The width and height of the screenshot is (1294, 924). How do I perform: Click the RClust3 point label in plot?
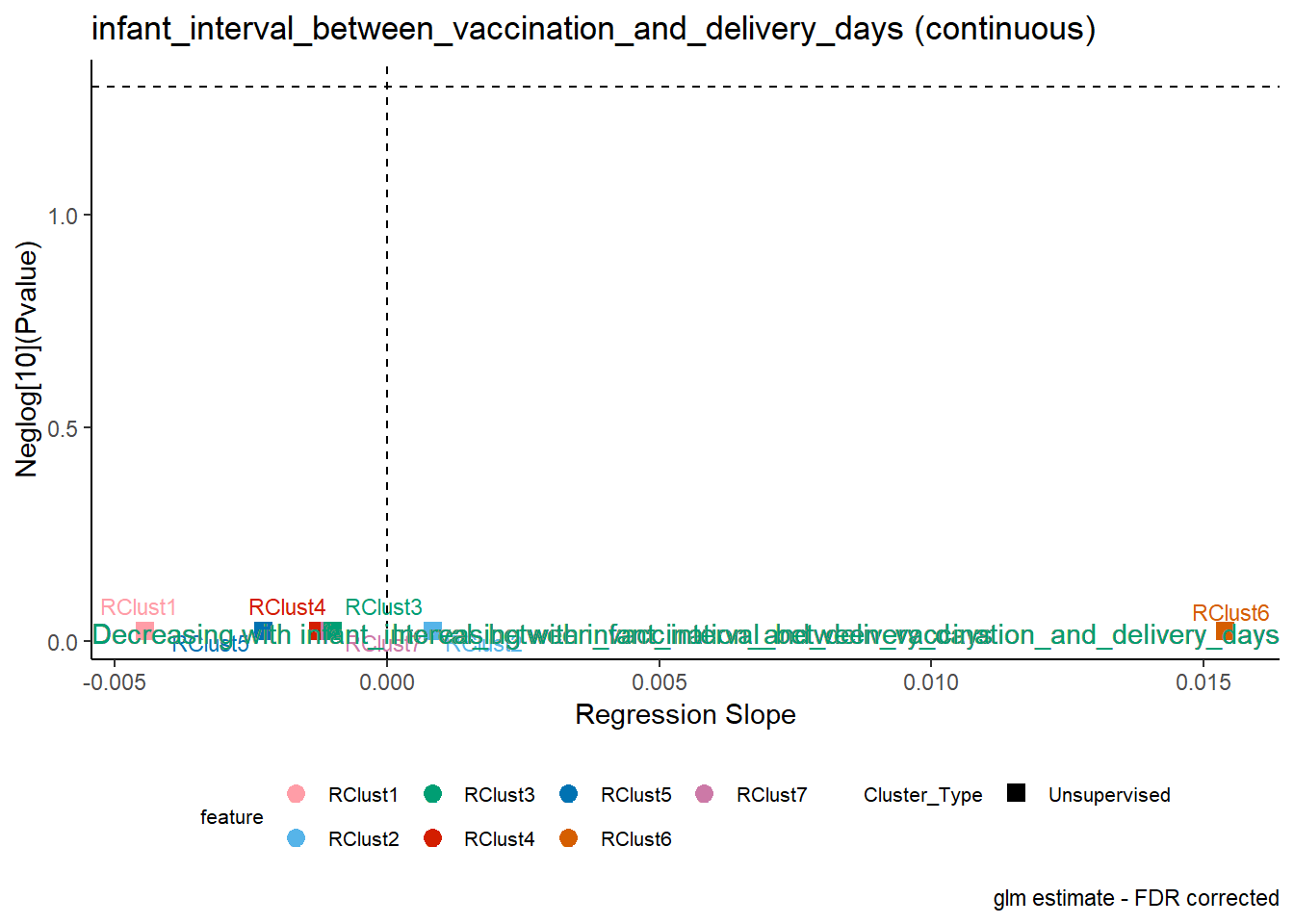(383, 607)
